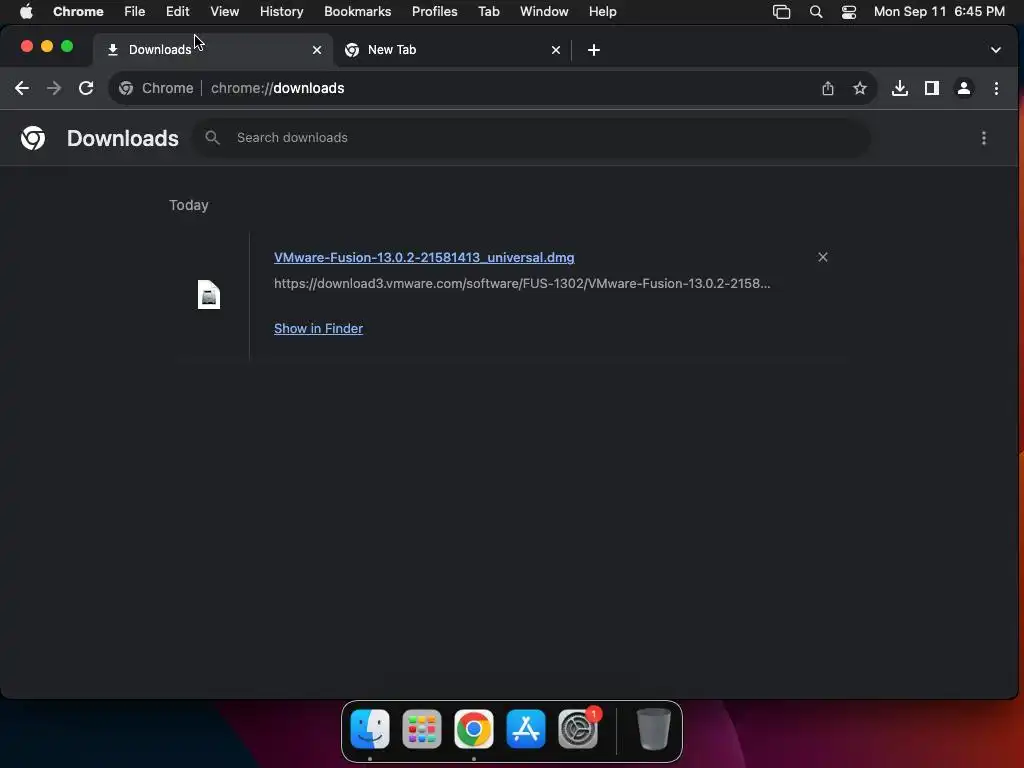1024x768 pixels.
Task: Close the New Tab tab
Action: [556, 50]
